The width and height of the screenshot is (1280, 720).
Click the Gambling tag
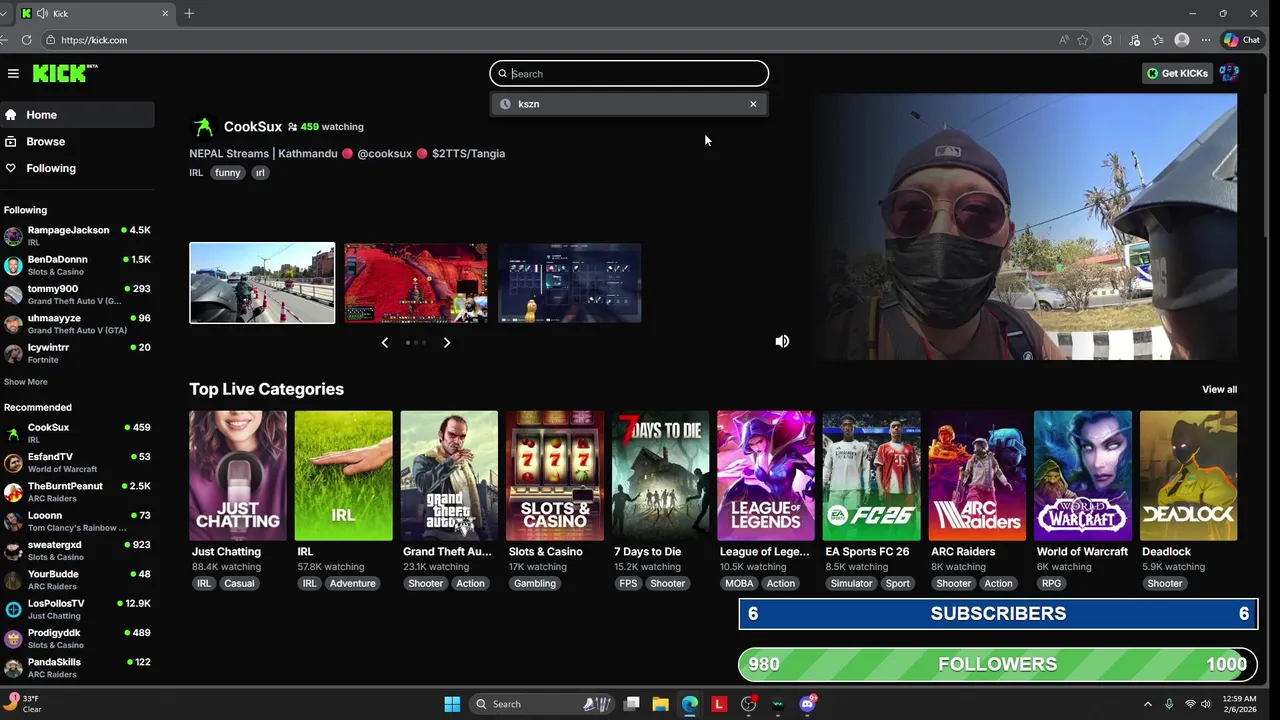[535, 584]
